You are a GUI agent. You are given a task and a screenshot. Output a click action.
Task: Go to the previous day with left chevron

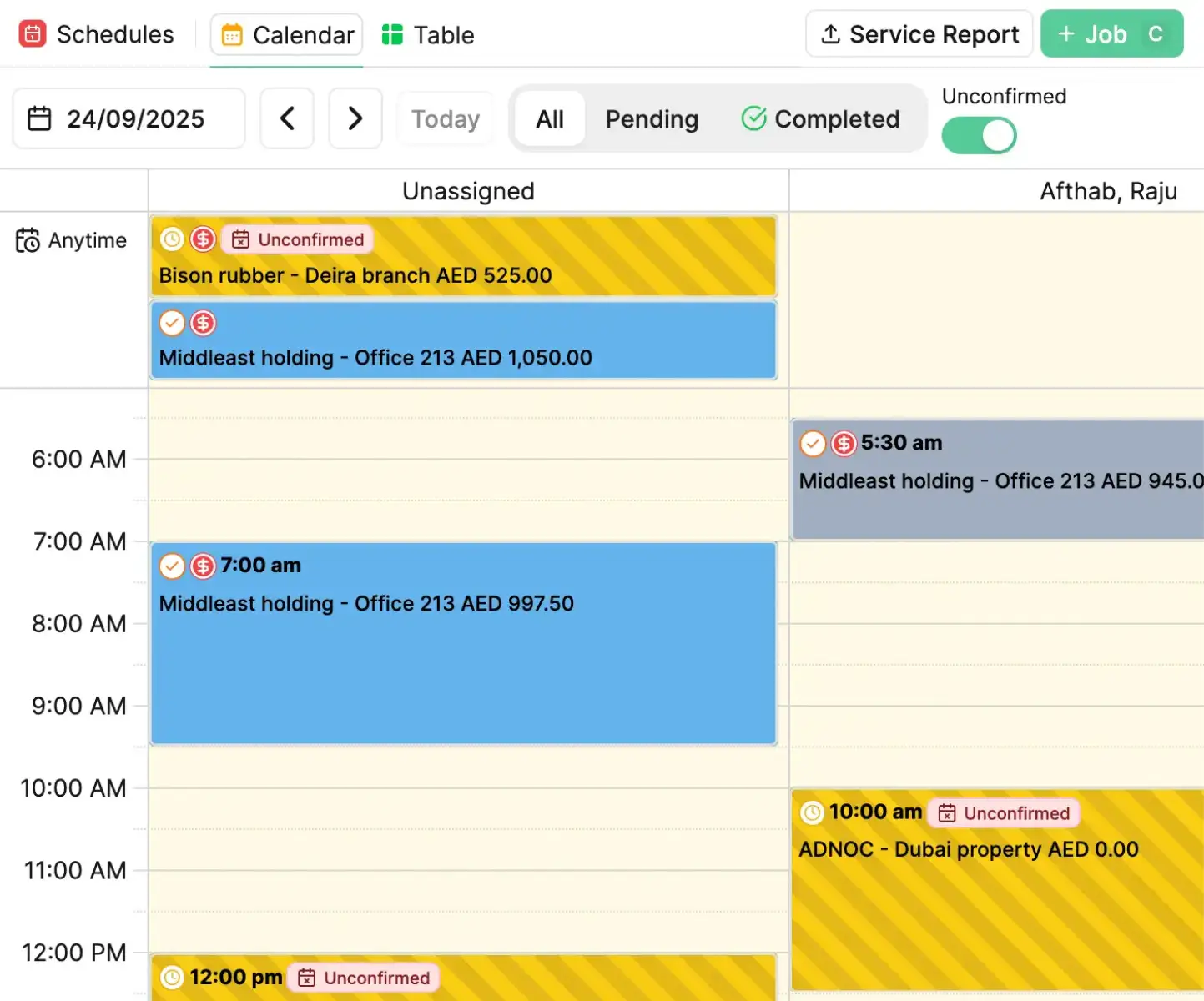pos(287,118)
